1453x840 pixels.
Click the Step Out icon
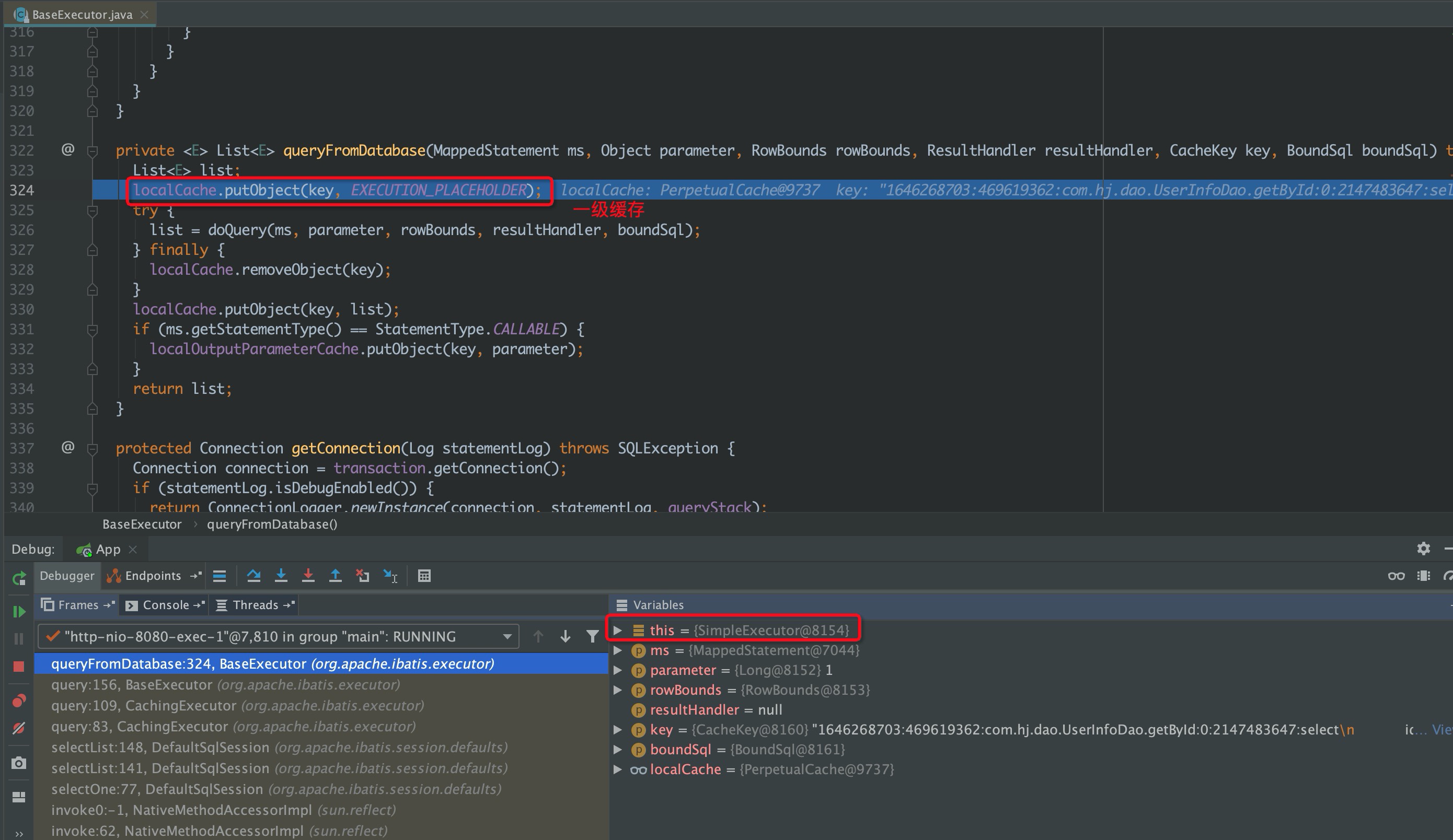pos(335,576)
